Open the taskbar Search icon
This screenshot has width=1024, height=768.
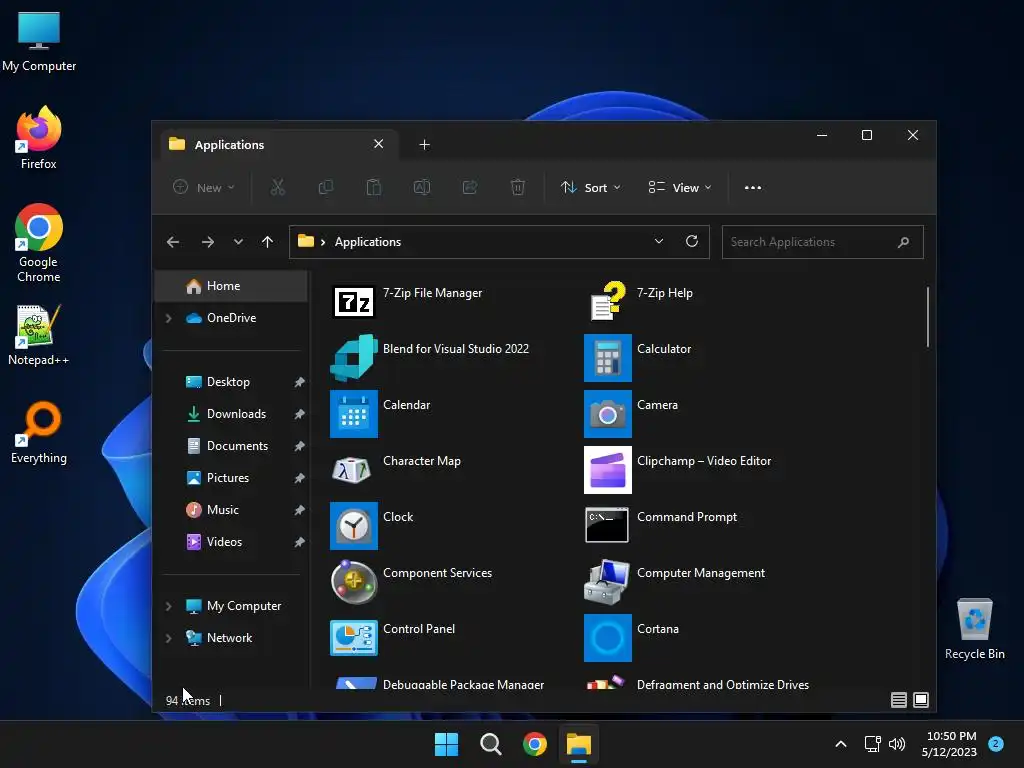click(x=490, y=744)
